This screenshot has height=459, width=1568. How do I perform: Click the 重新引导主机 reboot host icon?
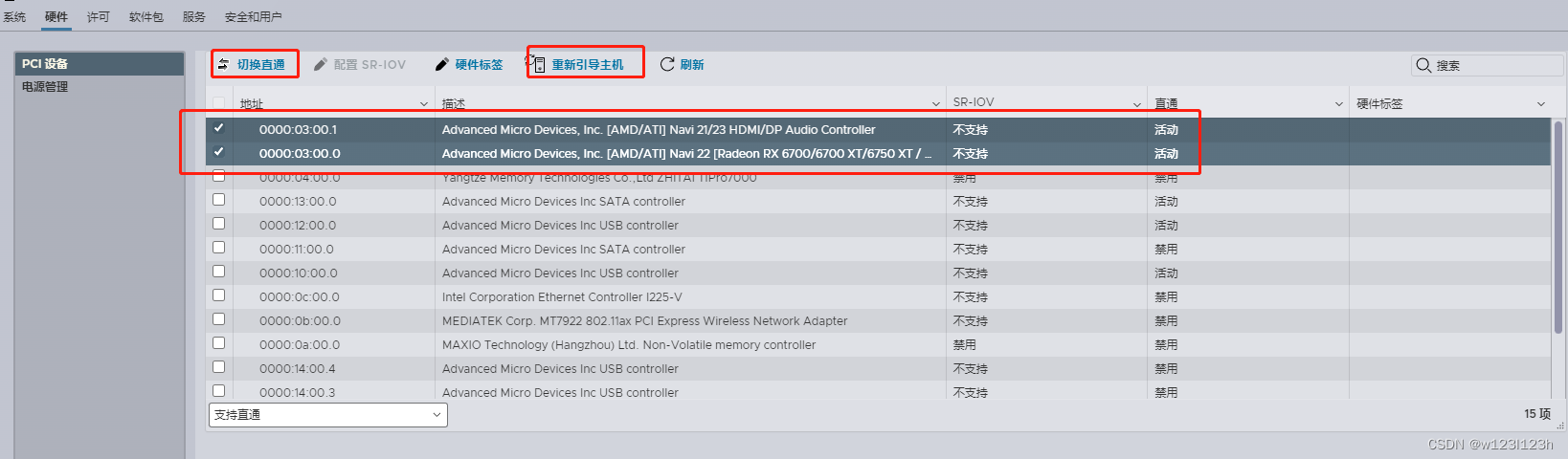tap(538, 64)
